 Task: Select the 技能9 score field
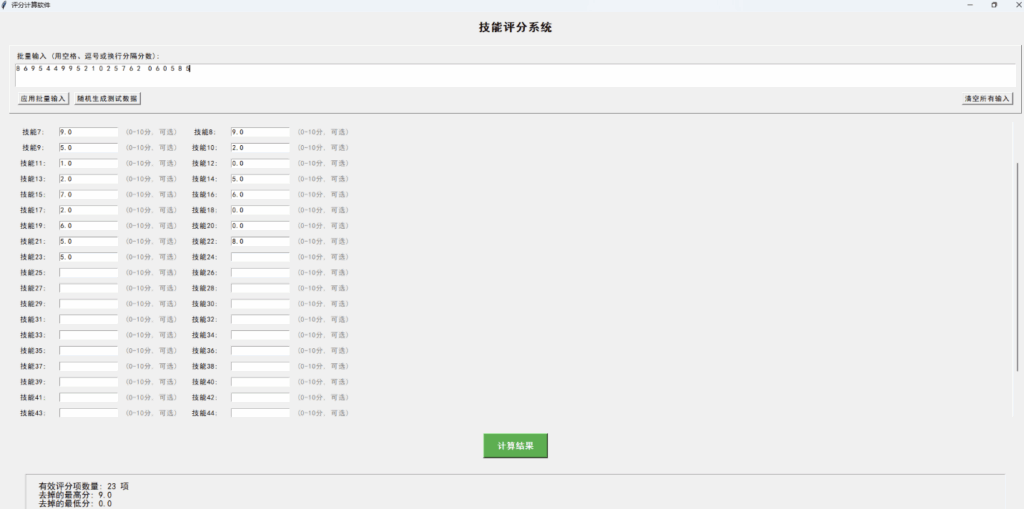(88, 148)
